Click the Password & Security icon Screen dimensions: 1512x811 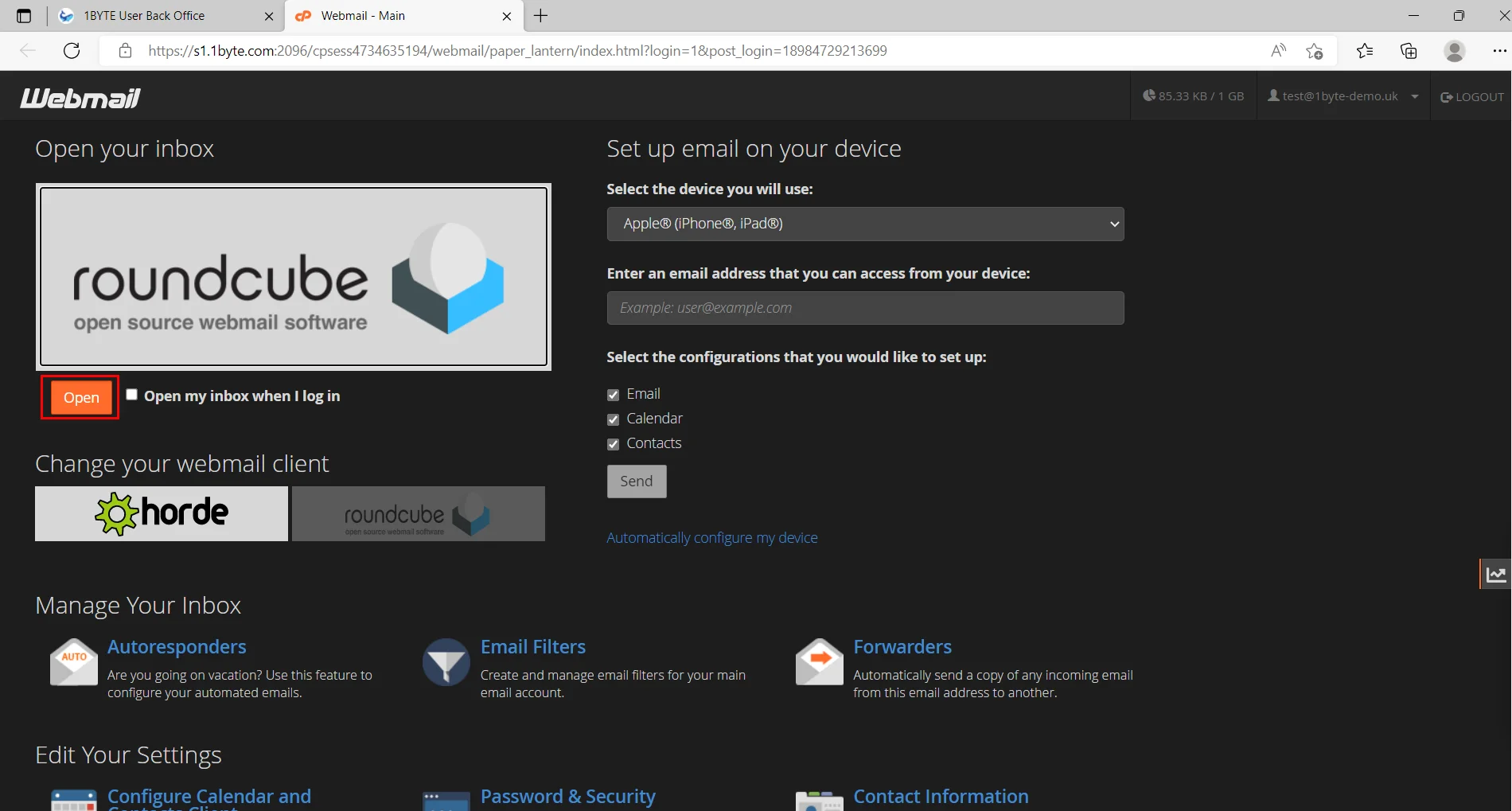(446, 801)
